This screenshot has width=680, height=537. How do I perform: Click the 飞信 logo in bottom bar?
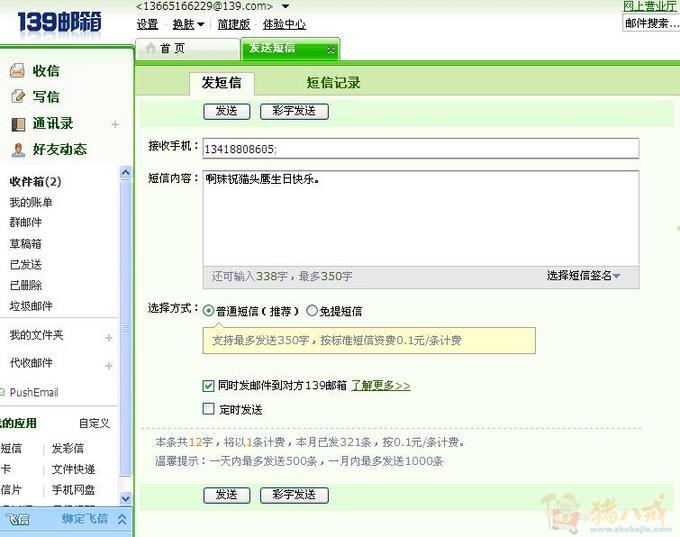coord(19,519)
